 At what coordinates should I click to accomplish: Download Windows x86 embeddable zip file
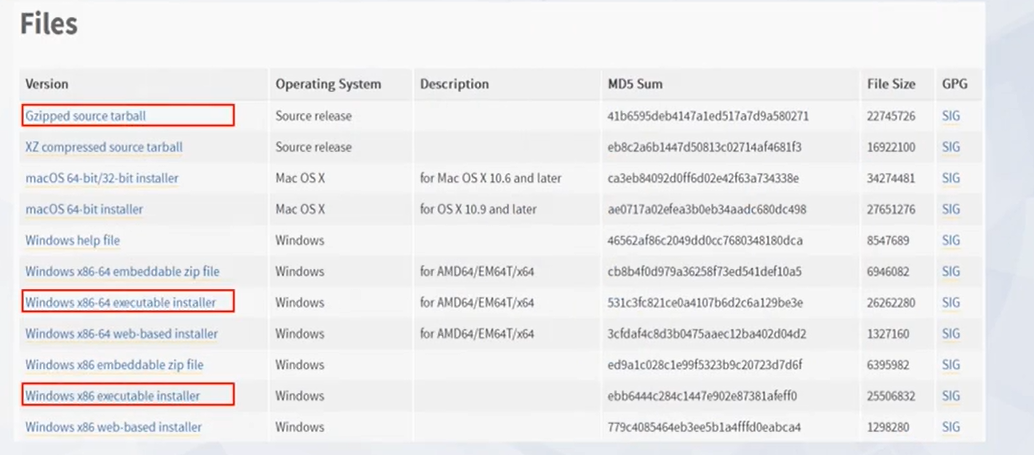point(114,365)
